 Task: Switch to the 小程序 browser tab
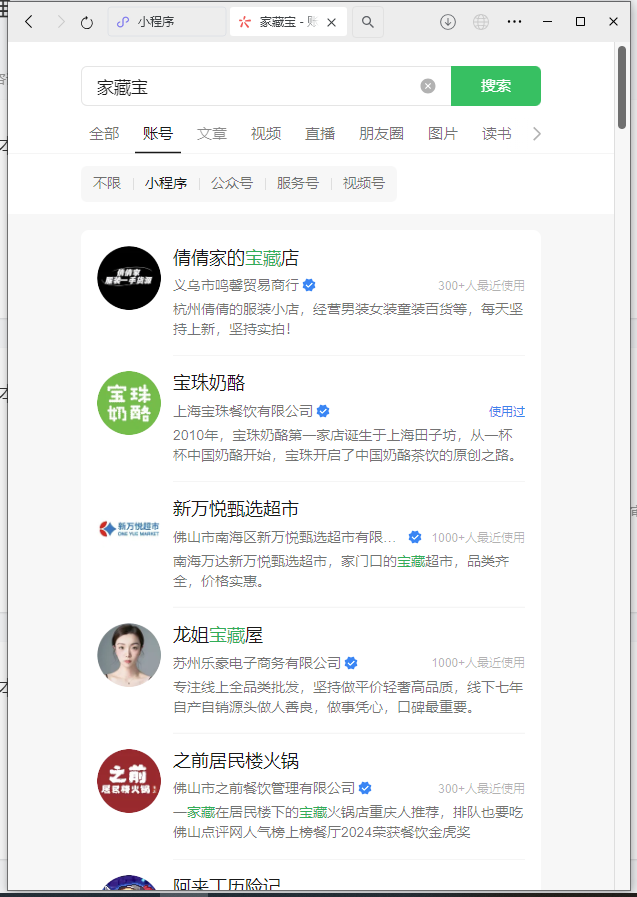(166, 22)
